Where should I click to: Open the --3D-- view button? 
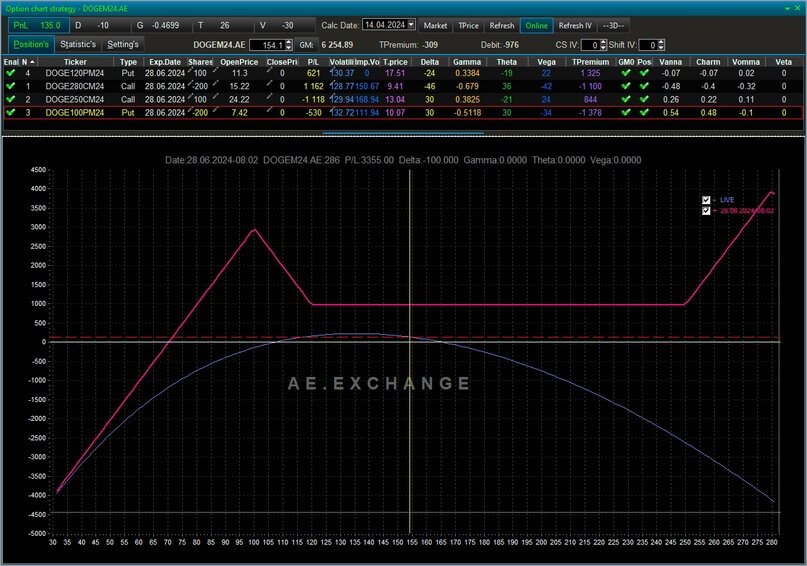(613, 25)
